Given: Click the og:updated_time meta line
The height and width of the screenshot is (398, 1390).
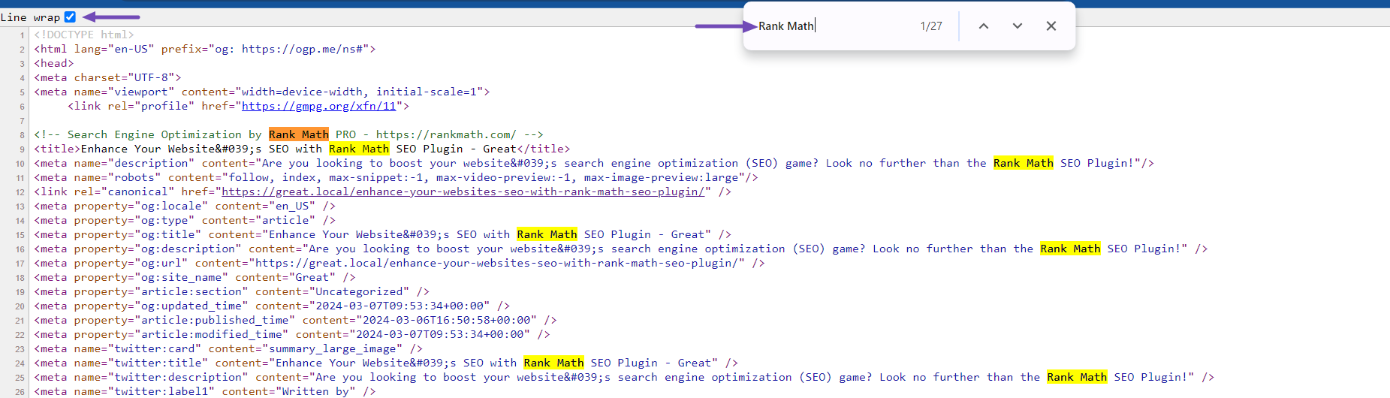Looking at the screenshot, I should point(271,306).
